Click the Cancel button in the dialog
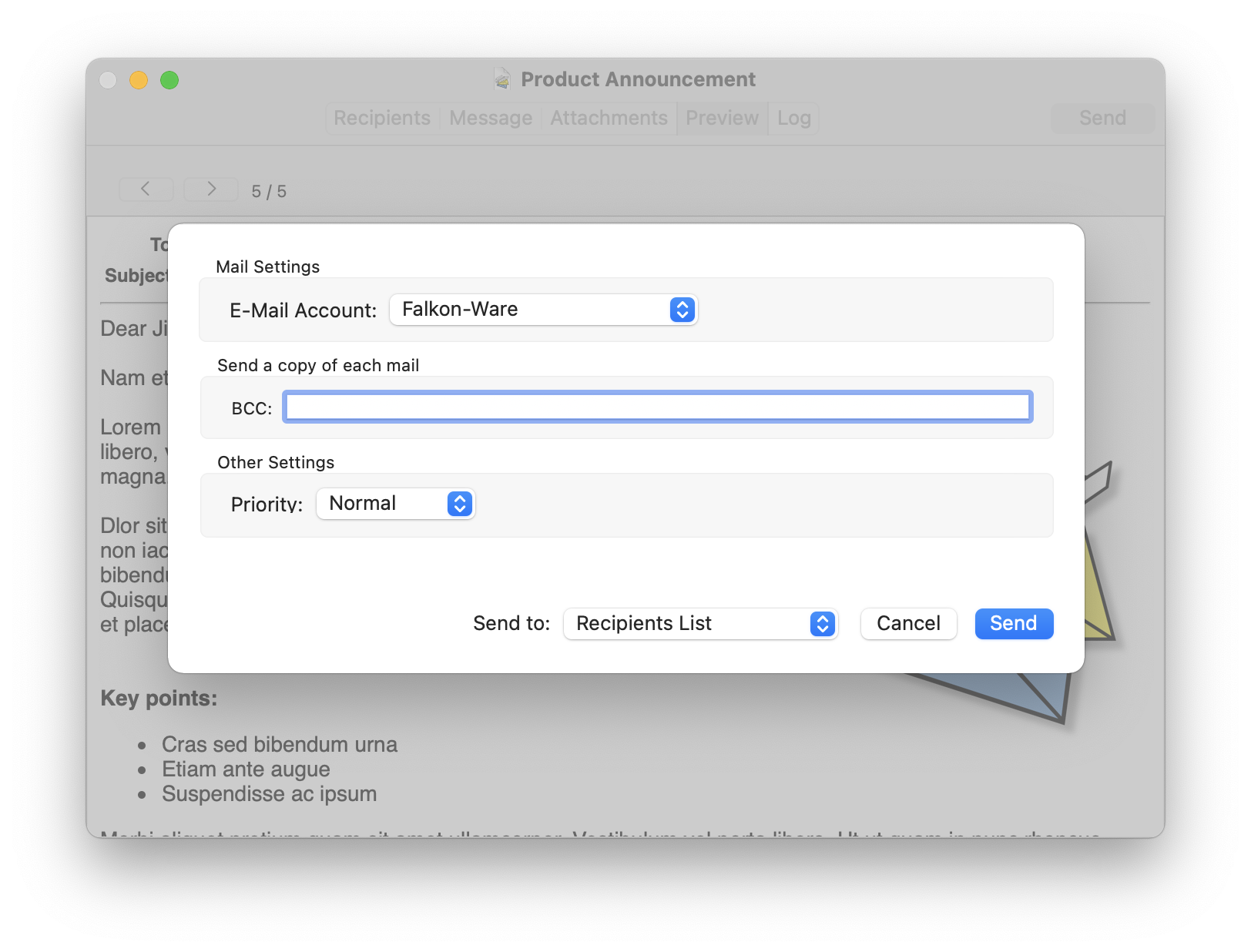1251x952 pixels. click(x=908, y=624)
